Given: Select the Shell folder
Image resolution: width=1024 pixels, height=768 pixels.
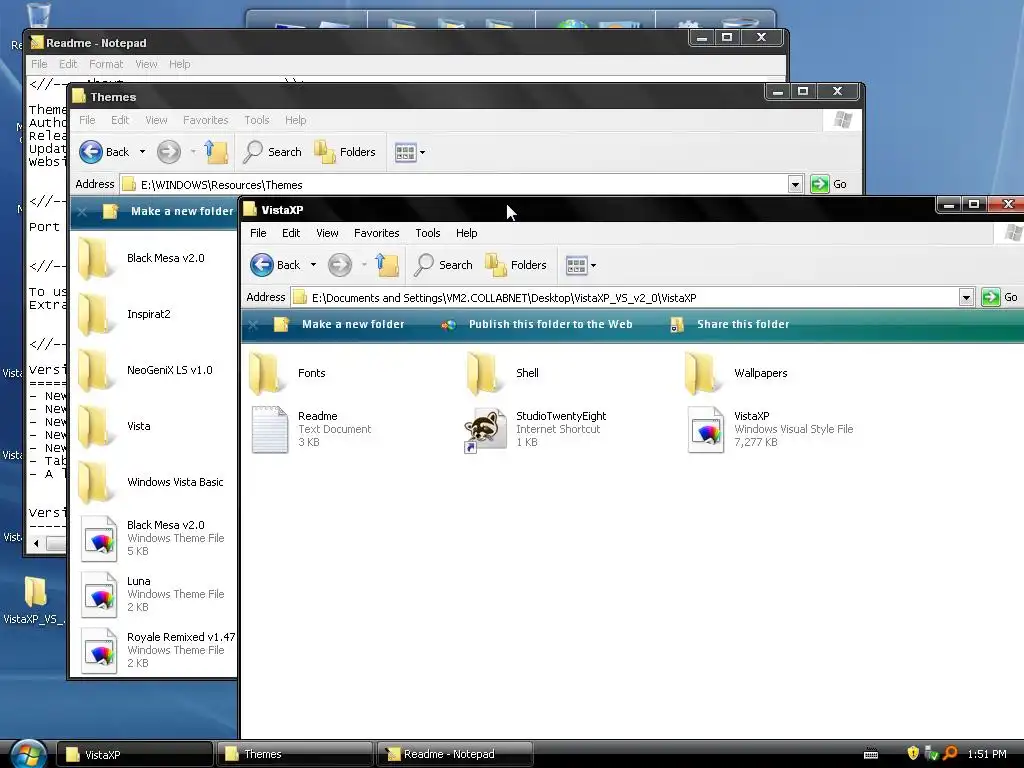Looking at the screenshot, I should pyautogui.click(x=503, y=373).
